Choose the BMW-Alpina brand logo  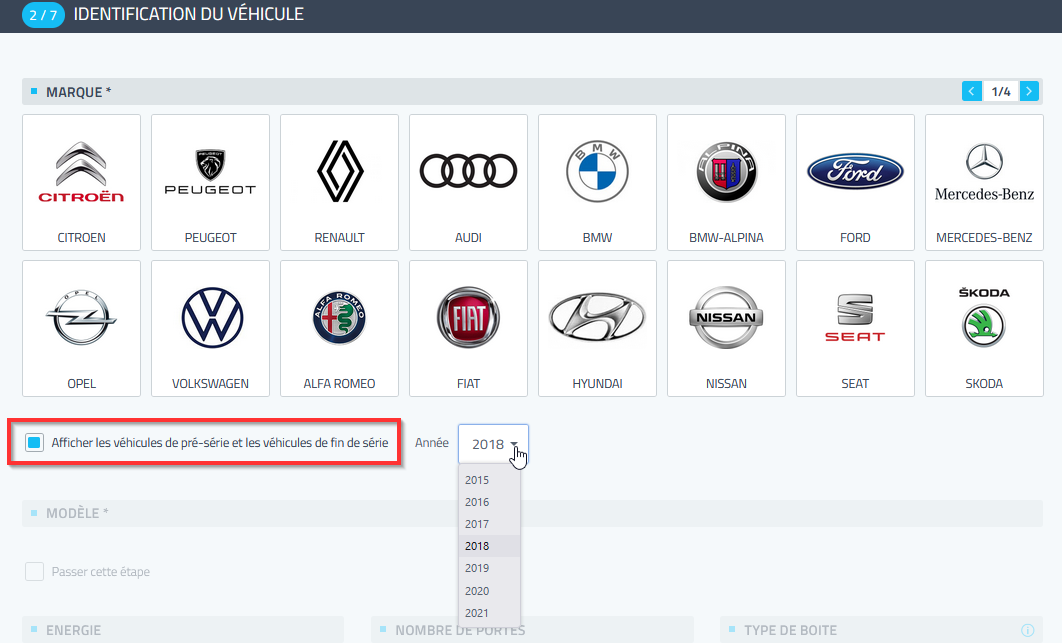click(x=727, y=171)
